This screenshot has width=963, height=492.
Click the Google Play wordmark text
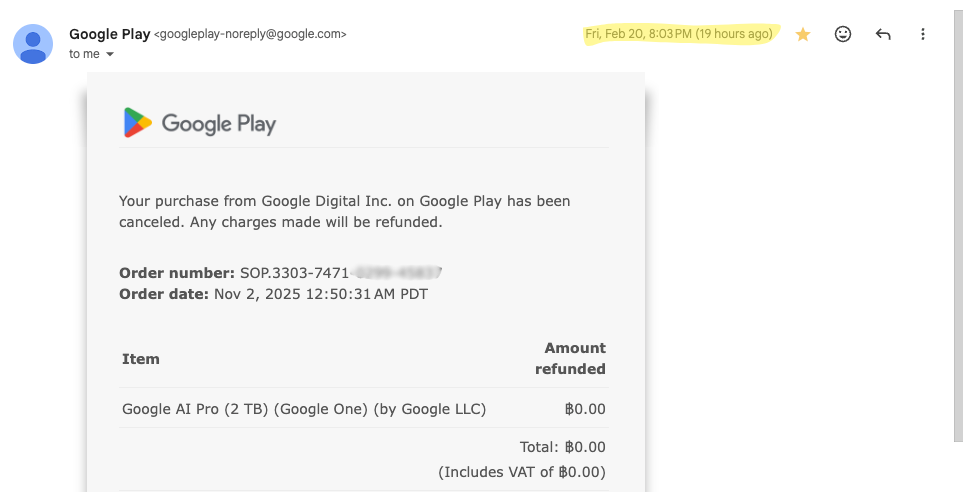[218, 124]
